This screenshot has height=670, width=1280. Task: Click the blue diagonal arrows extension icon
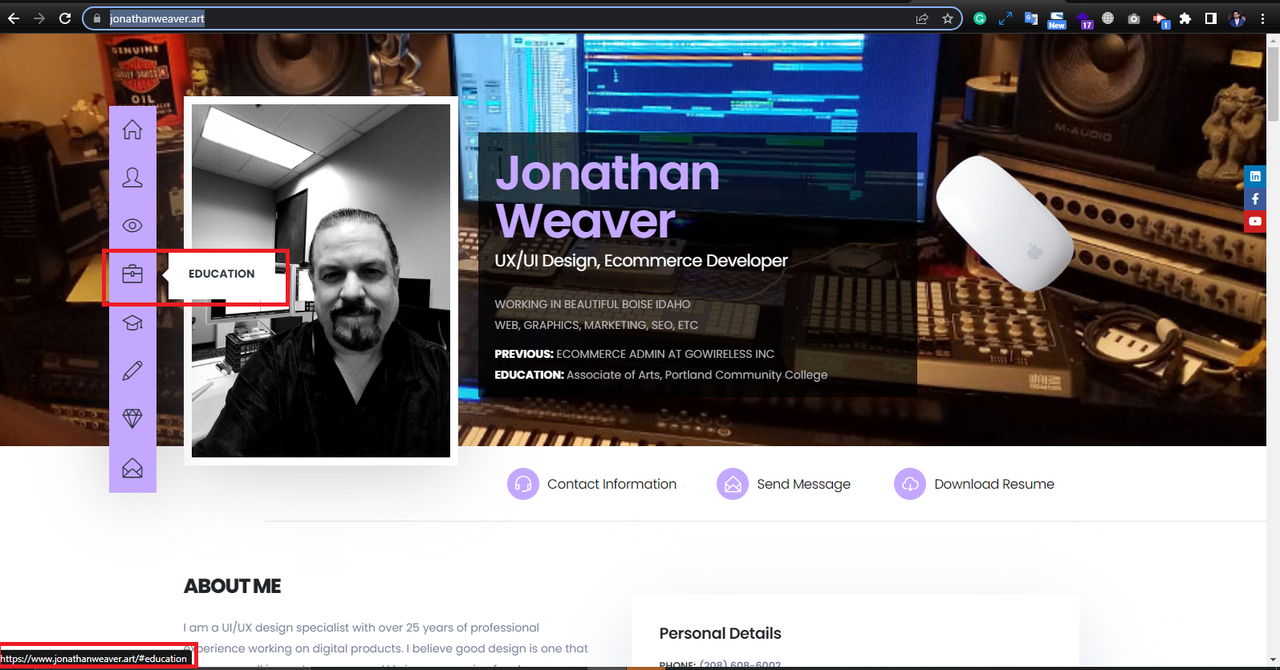coord(1006,18)
